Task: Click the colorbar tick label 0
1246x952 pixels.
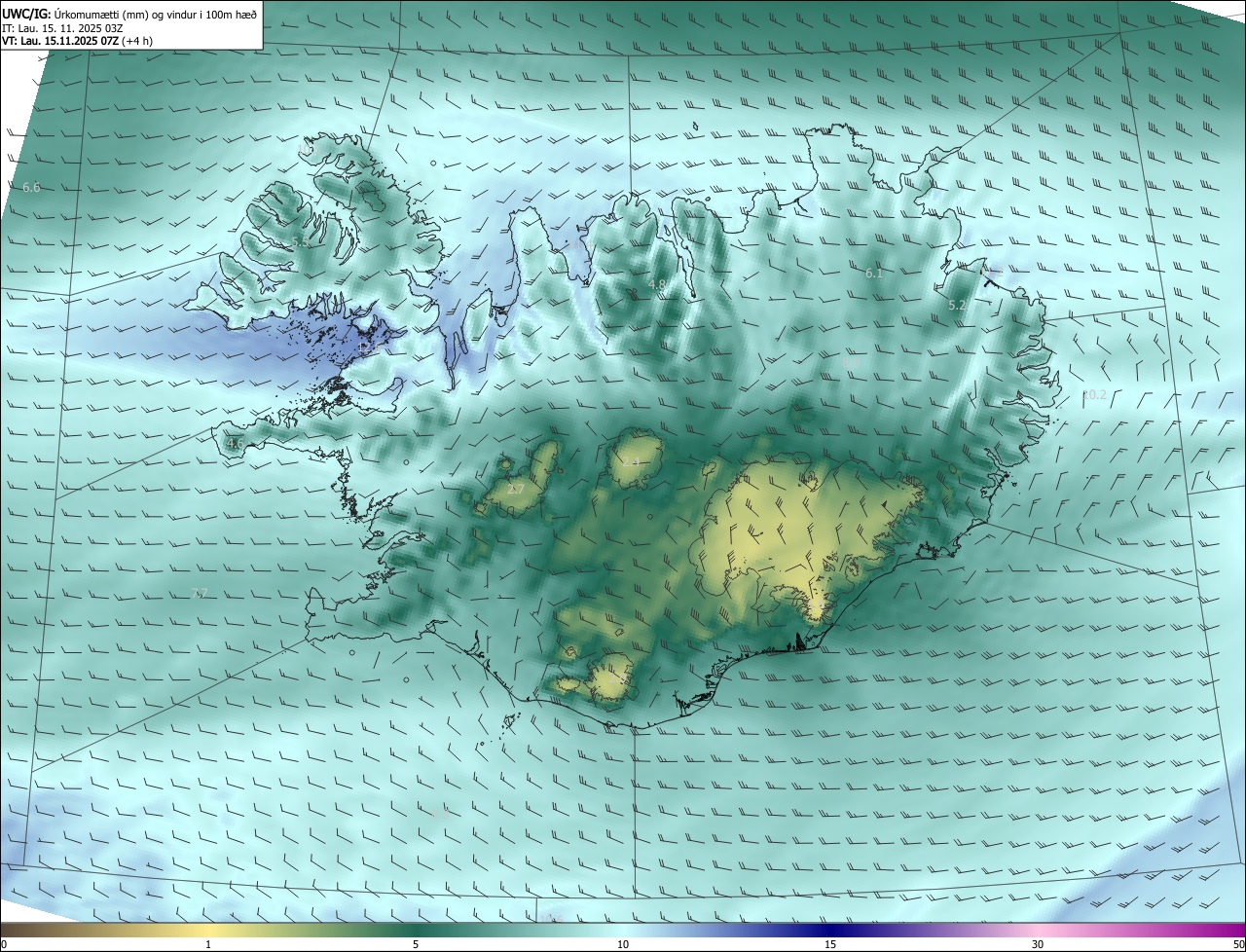Action: coord(4,945)
